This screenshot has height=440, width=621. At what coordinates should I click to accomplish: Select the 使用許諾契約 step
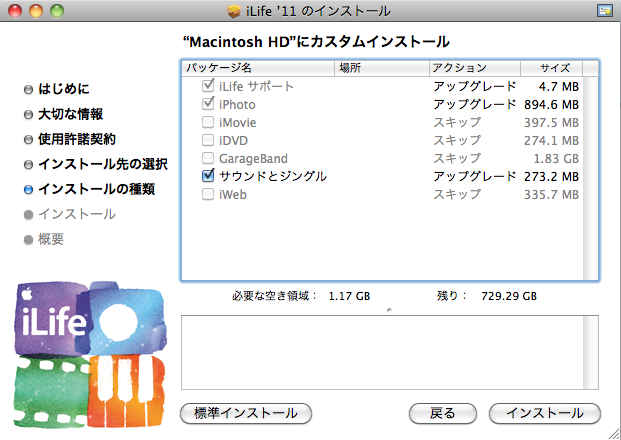[x=77, y=139]
